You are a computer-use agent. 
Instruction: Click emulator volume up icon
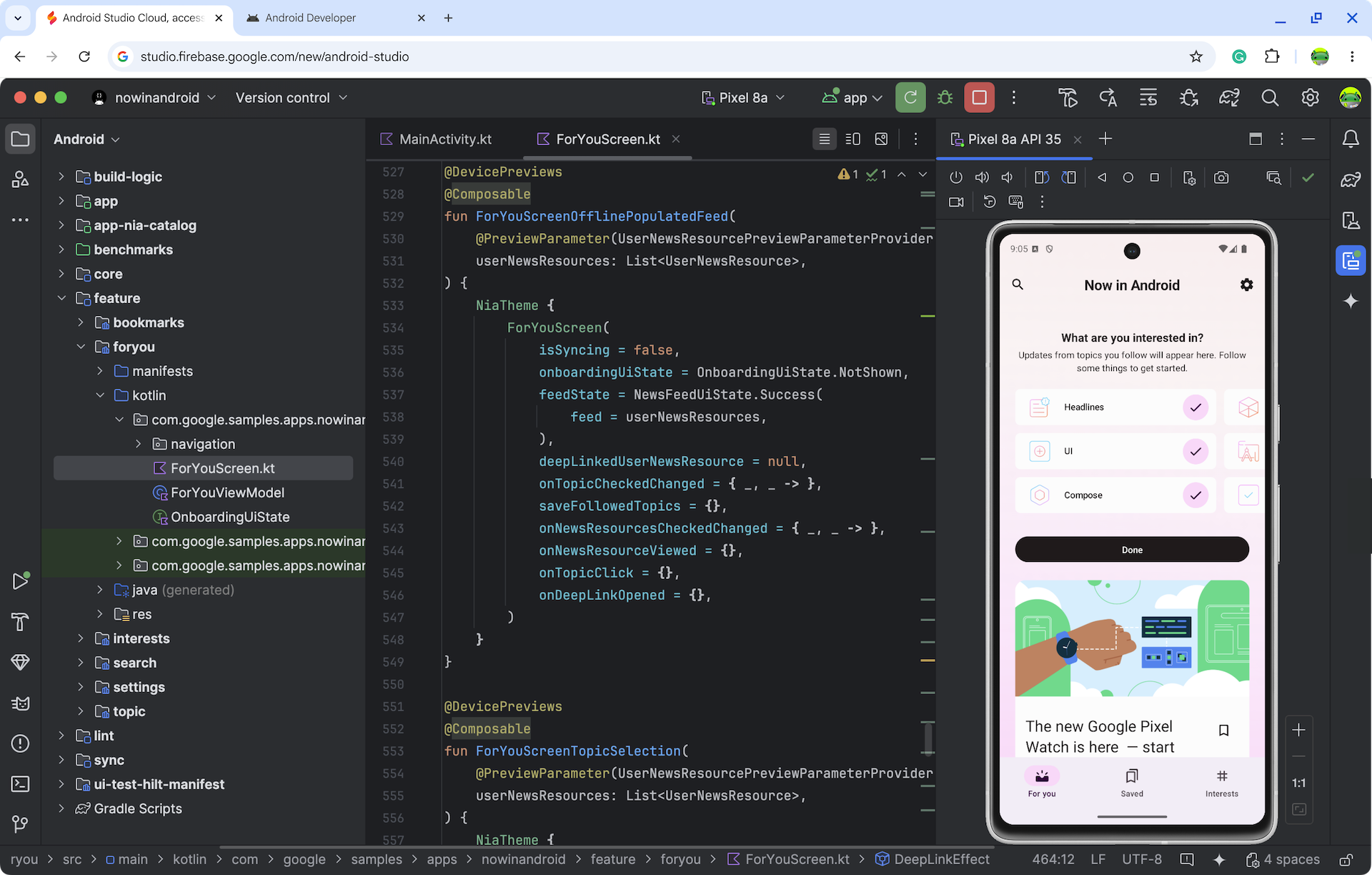click(x=982, y=178)
